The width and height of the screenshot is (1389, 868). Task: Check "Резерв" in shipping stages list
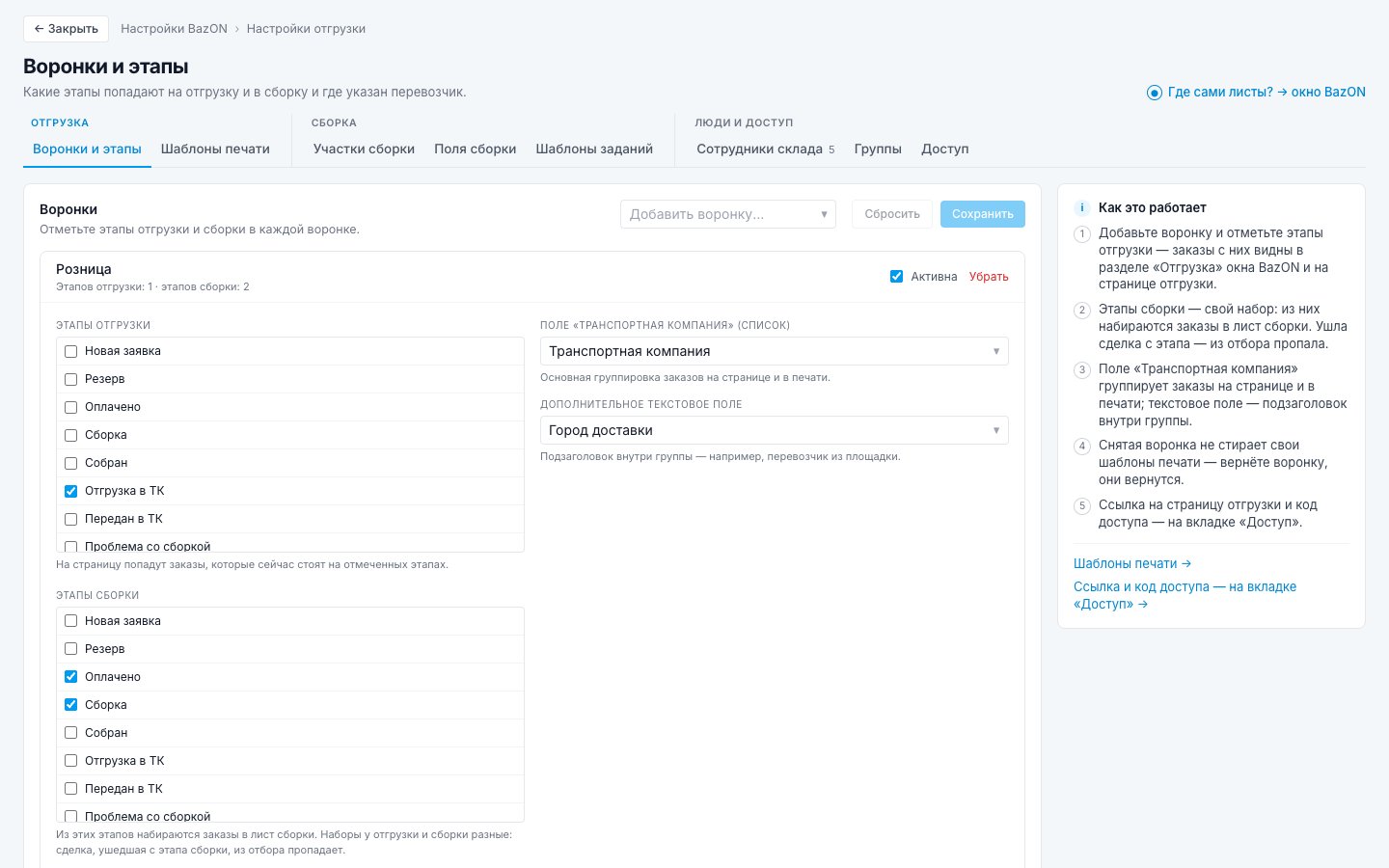pyautogui.click(x=70, y=379)
